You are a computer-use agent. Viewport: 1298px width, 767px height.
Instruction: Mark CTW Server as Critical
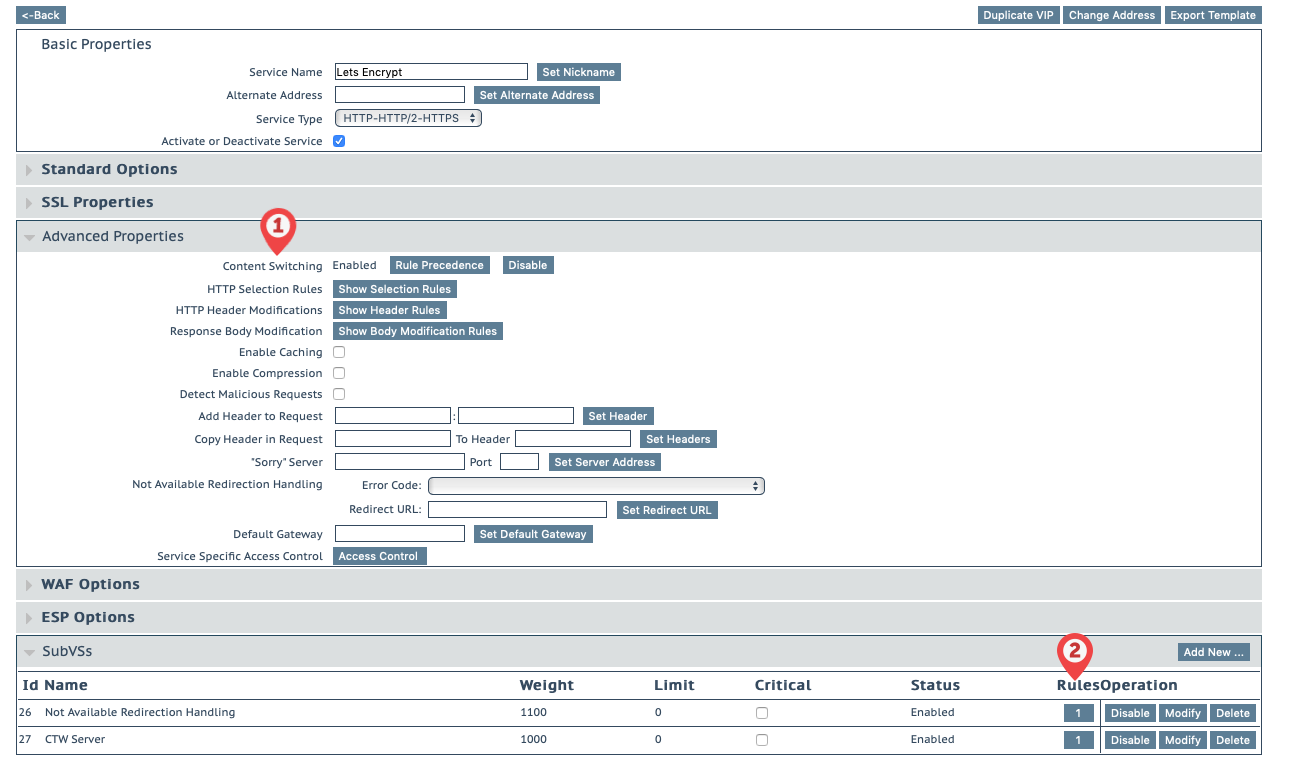[x=762, y=740]
